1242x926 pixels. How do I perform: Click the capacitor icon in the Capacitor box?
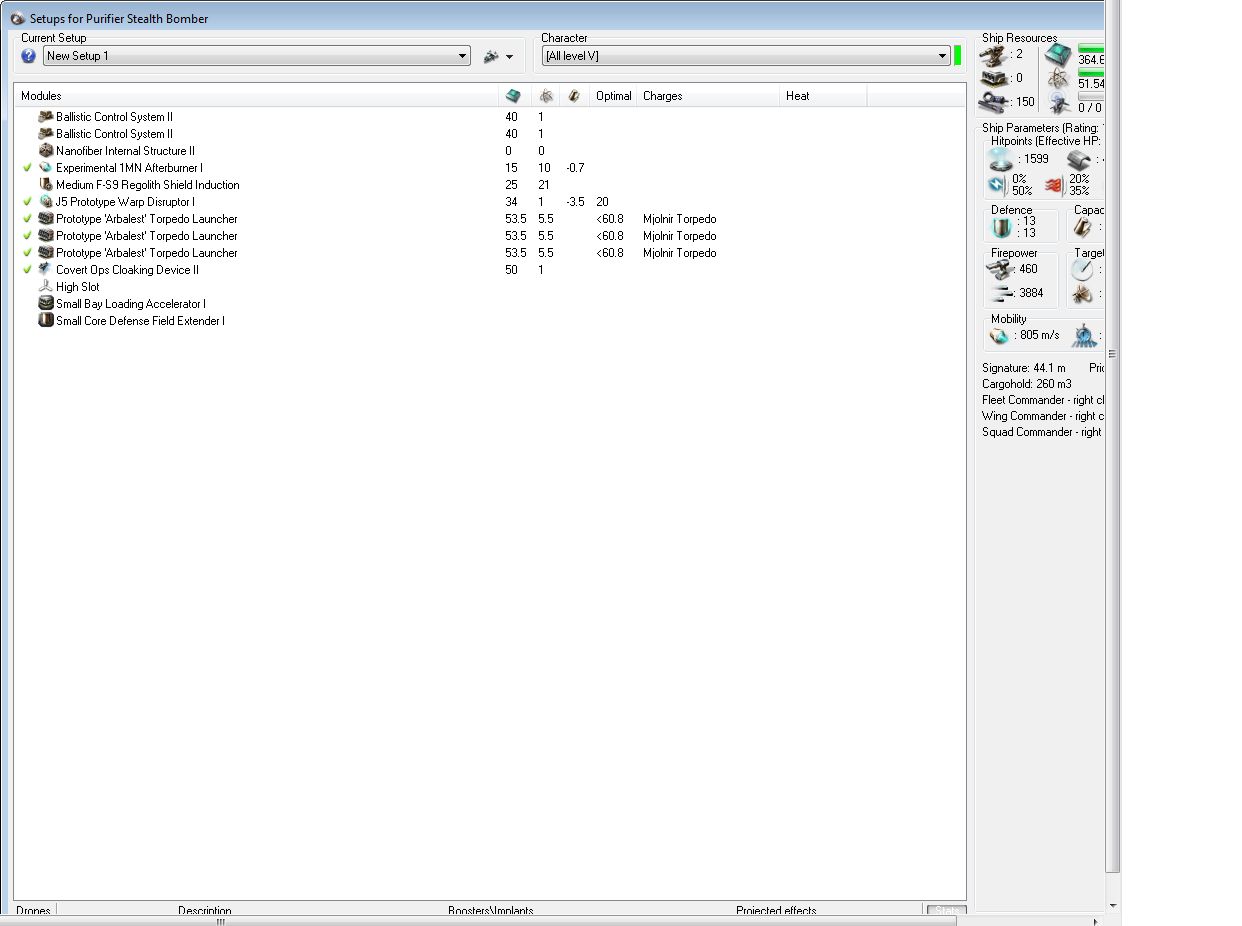1083,228
